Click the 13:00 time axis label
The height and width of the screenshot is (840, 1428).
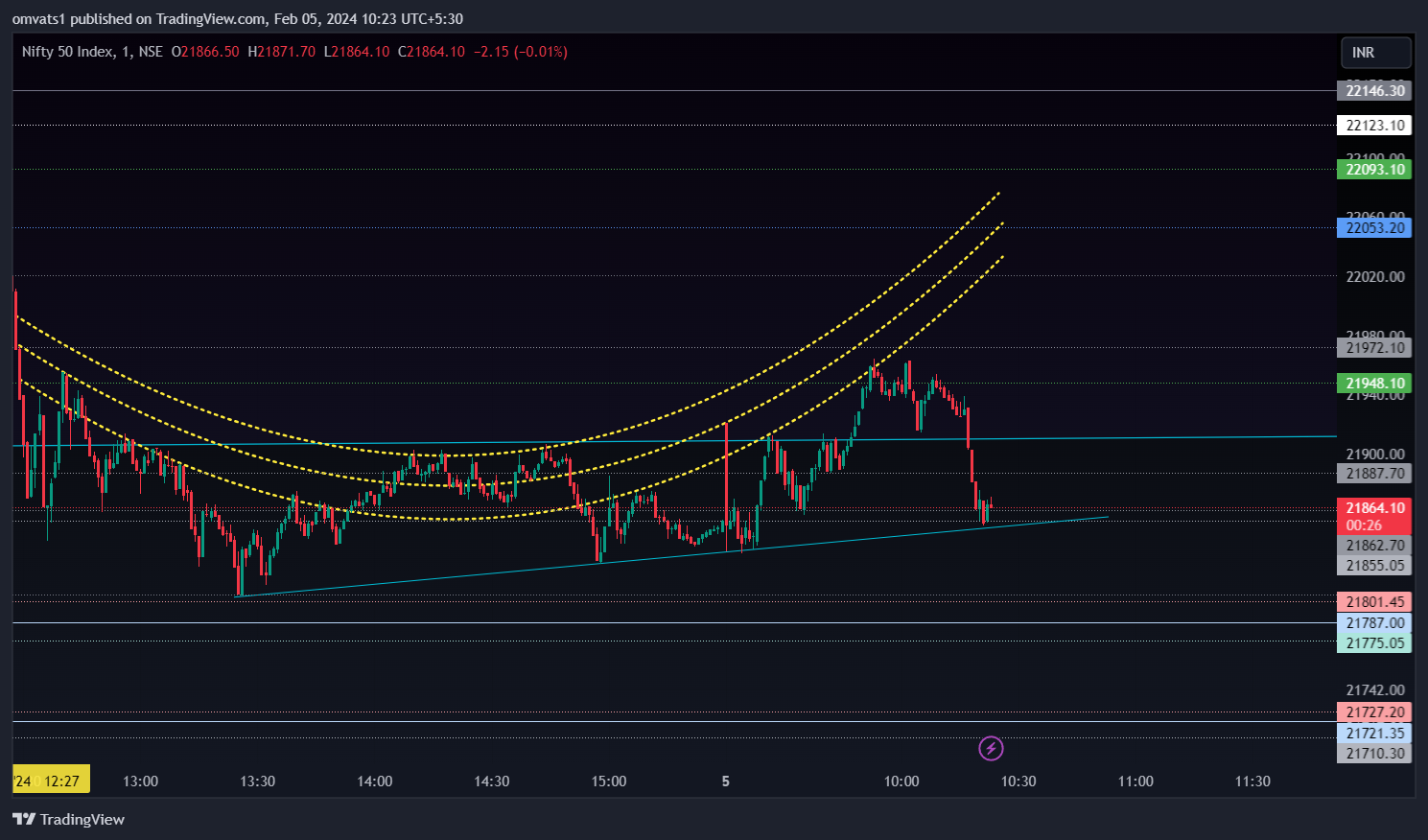141,782
